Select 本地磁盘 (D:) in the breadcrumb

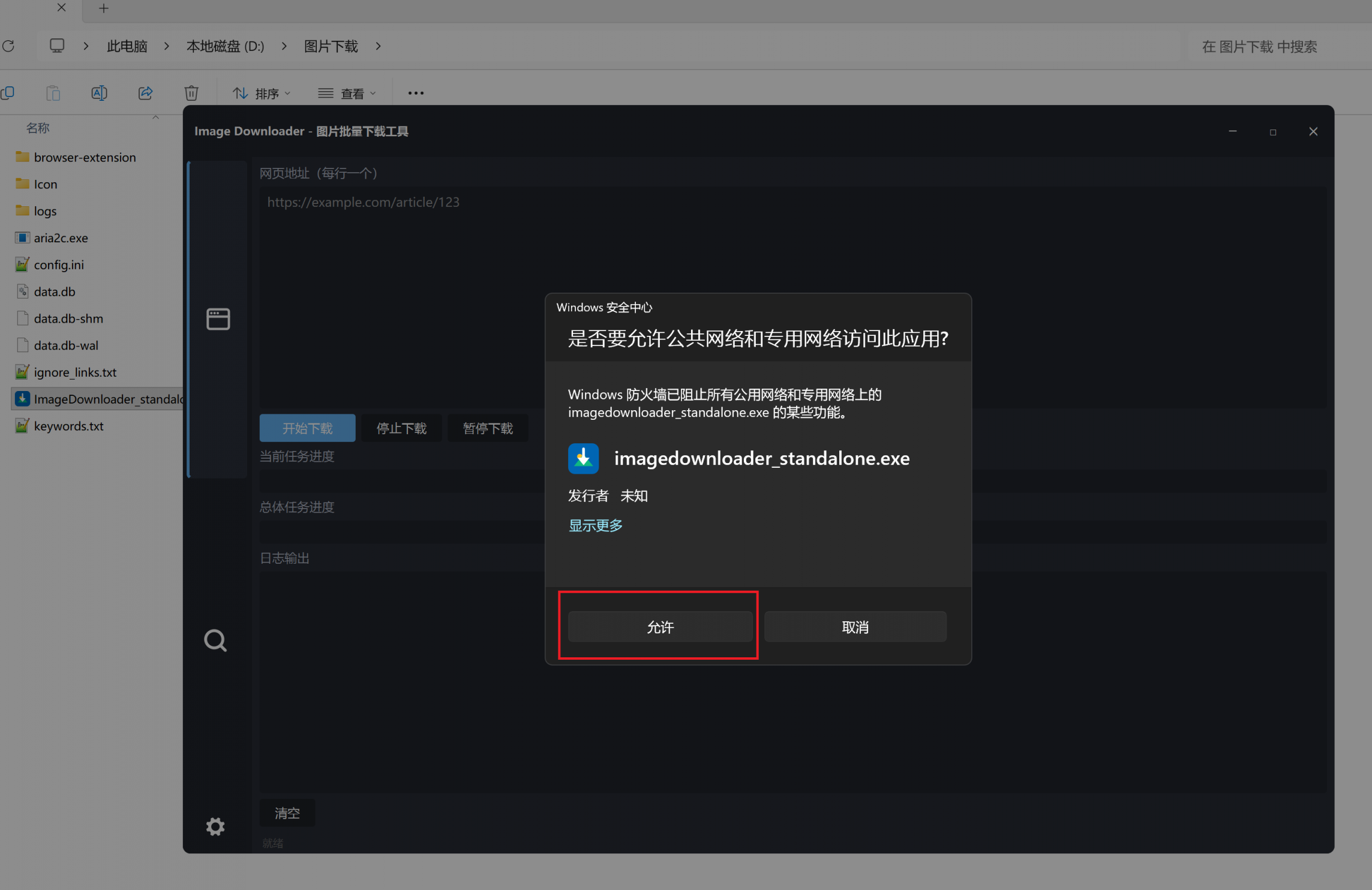[225, 46]
